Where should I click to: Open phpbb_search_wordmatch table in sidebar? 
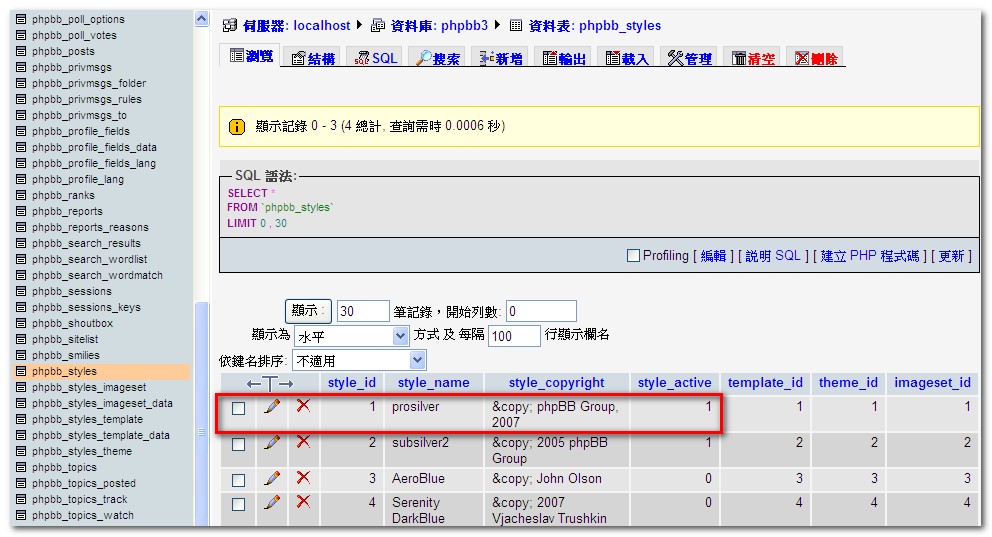[97, 275]
